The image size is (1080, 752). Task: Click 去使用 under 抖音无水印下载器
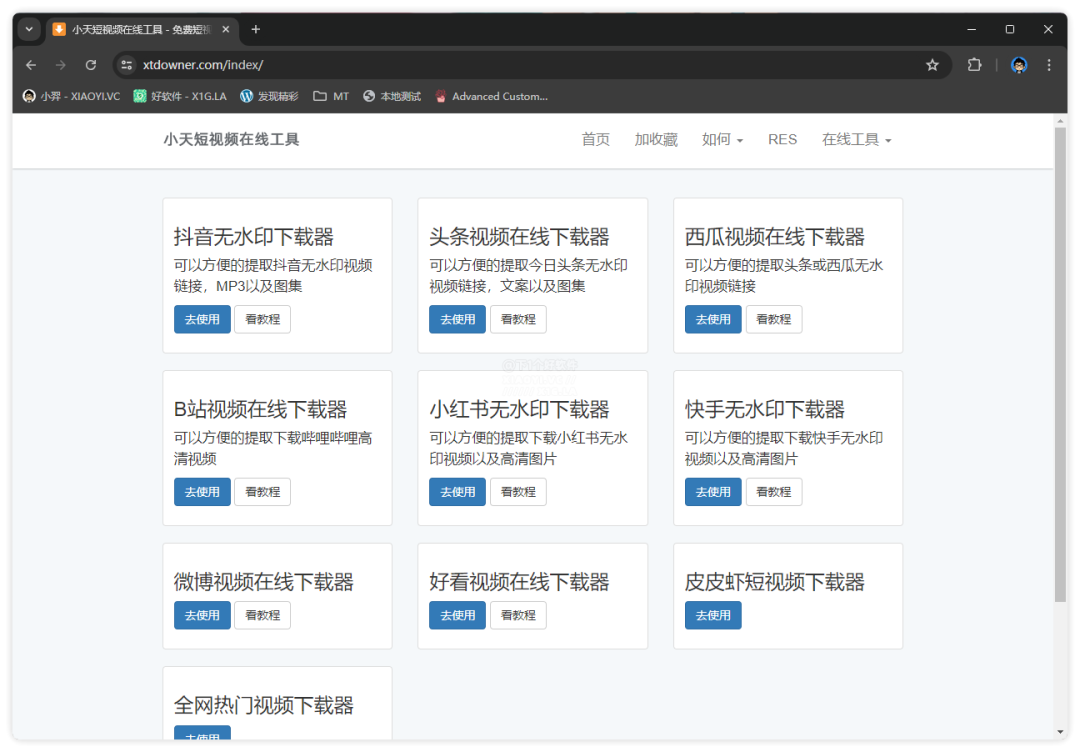[202, 319]
